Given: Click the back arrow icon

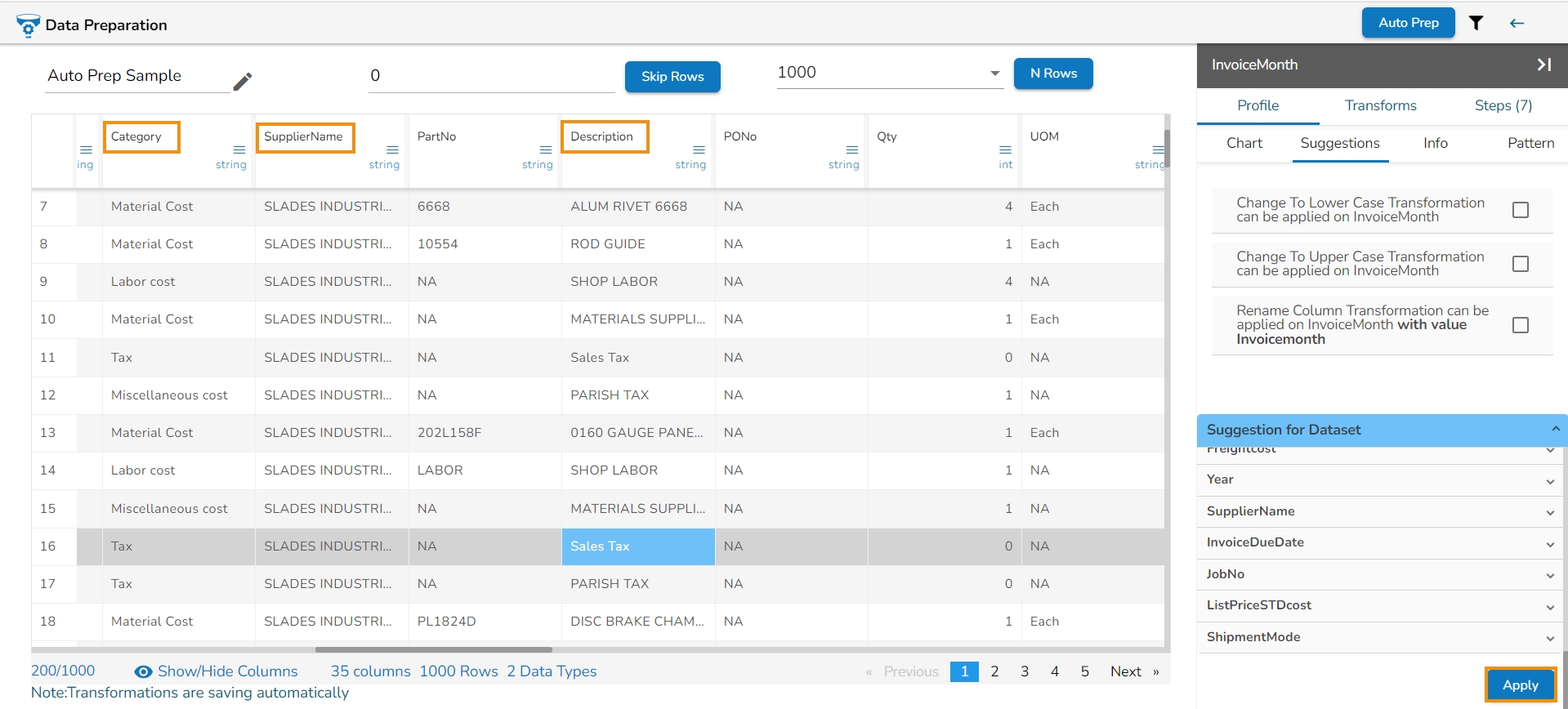Looking at the screenshot, I should click(1517, 23).
